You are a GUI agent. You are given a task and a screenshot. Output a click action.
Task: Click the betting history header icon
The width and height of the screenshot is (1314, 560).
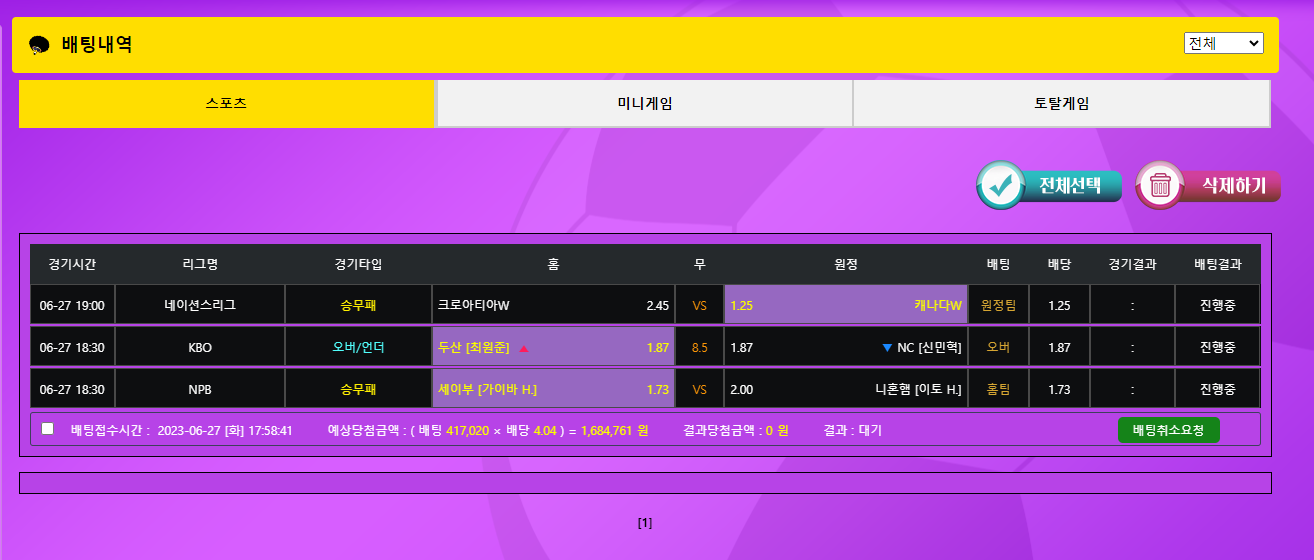[39, 45]
